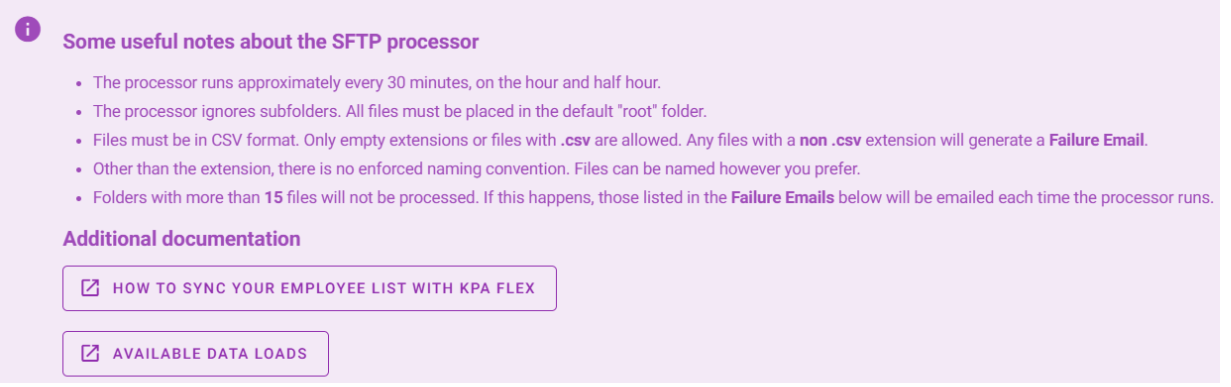The width and height of the screenshot is (1231, 387).
Task: Click the bold "non .csv" text
Action: pyautogui.click(x=829, y=140)
